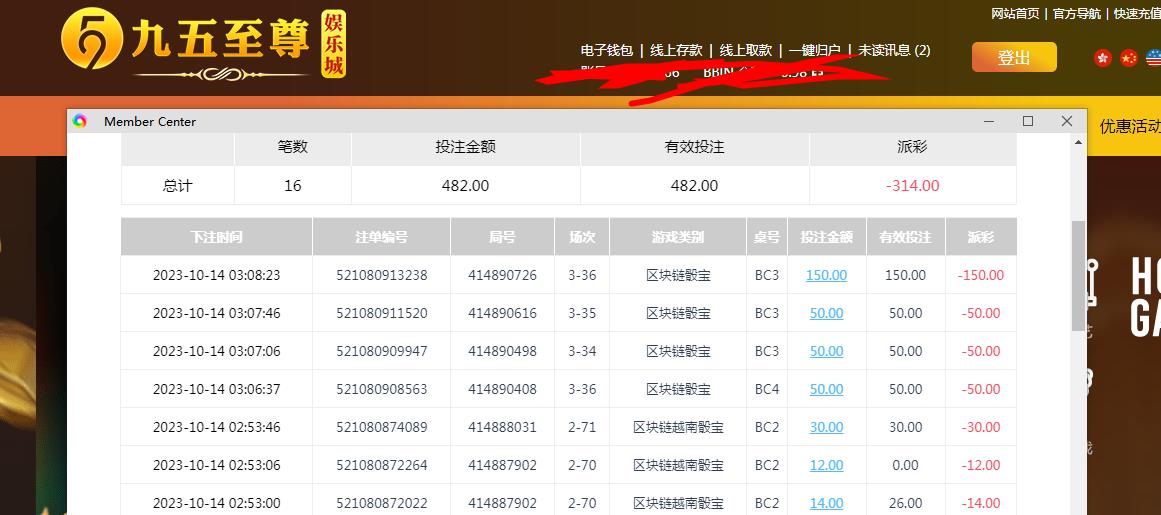Open the 150.00 bet amount link

[826, 275]
